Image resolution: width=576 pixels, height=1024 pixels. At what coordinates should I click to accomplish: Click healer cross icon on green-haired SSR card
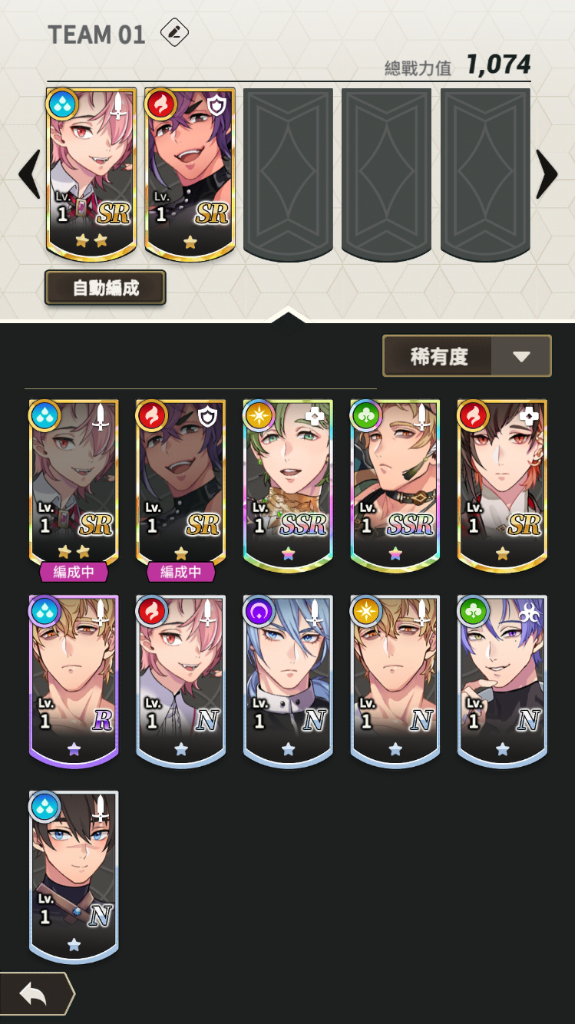315,417
